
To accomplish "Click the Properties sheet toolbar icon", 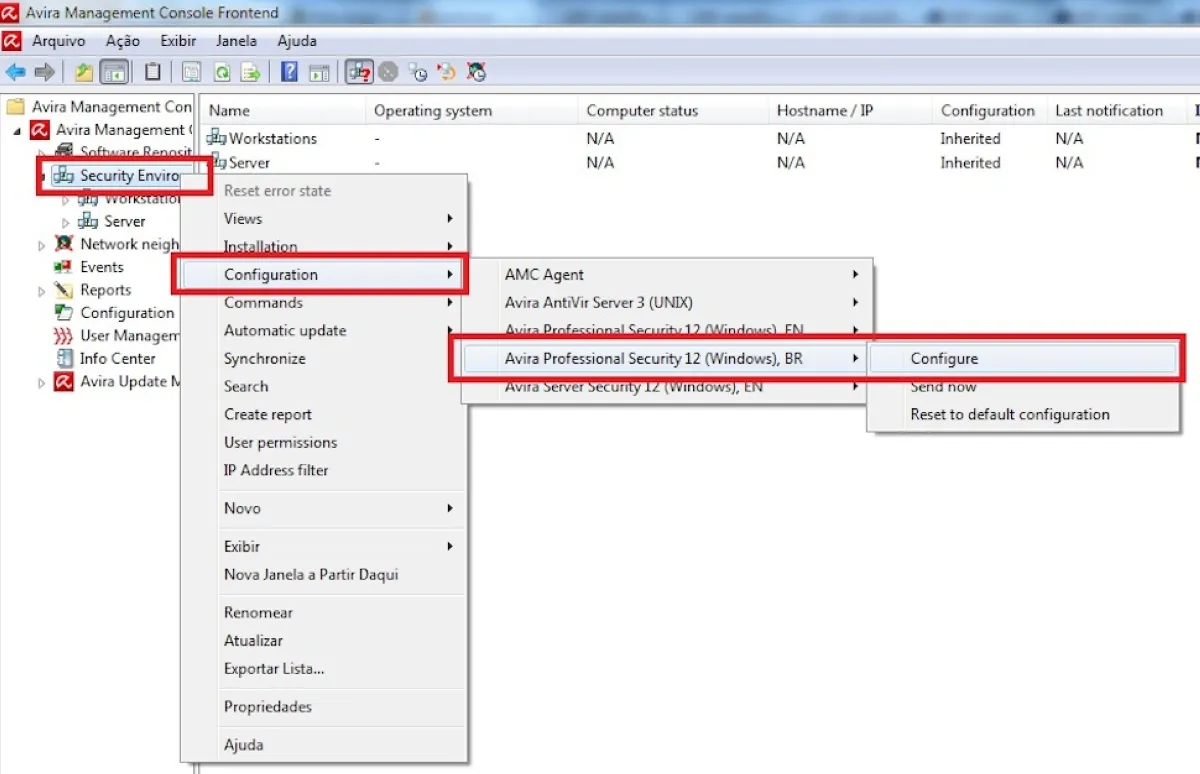I will click(x=191, y=72).
